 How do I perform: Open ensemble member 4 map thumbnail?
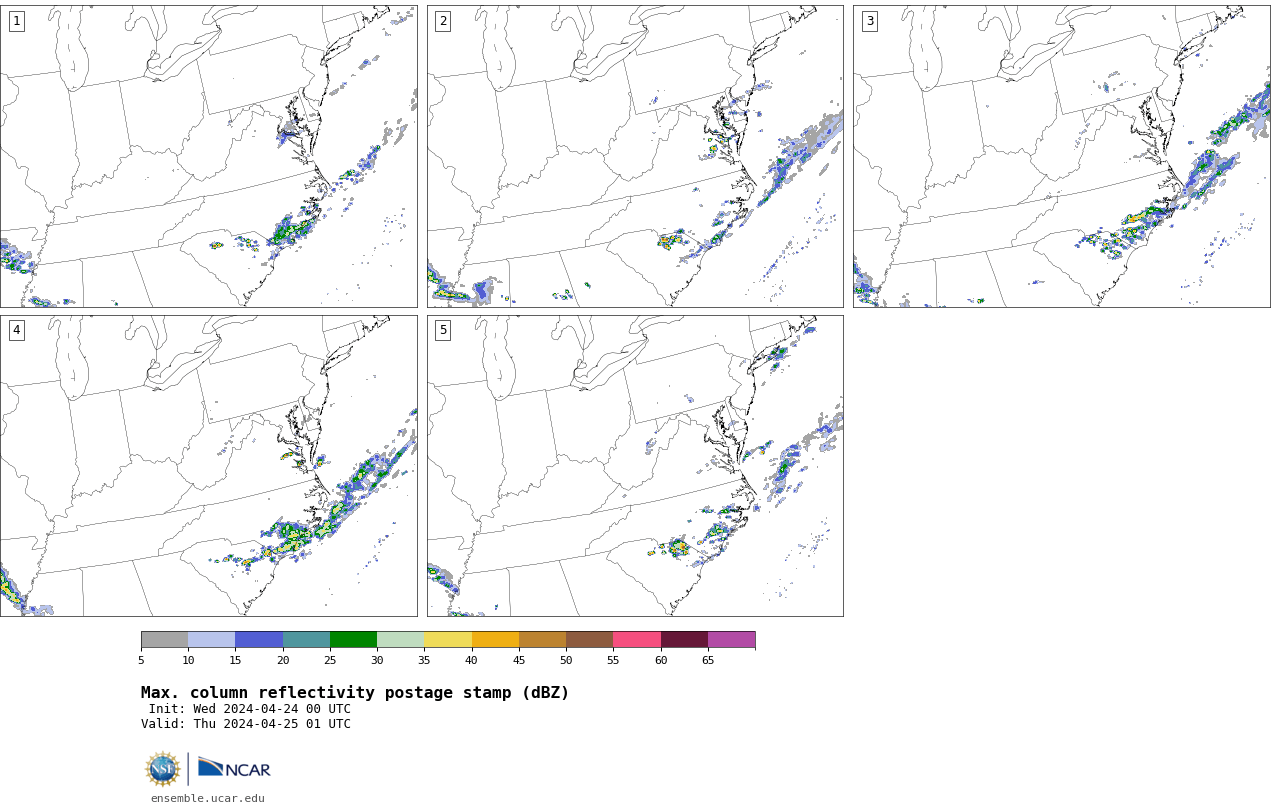click(x=208, y=466)
